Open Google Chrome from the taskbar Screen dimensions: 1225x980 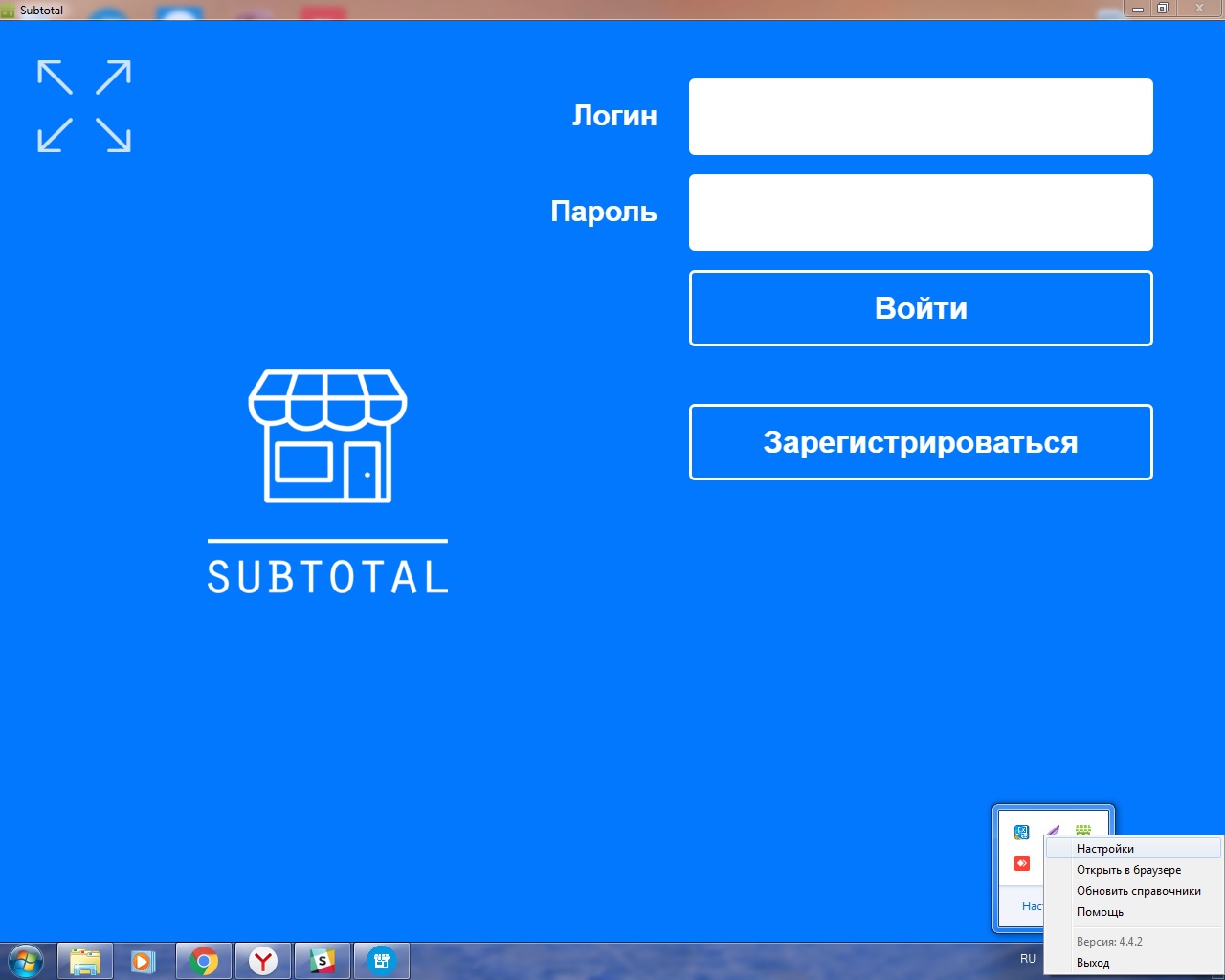(x=204, y=960)
